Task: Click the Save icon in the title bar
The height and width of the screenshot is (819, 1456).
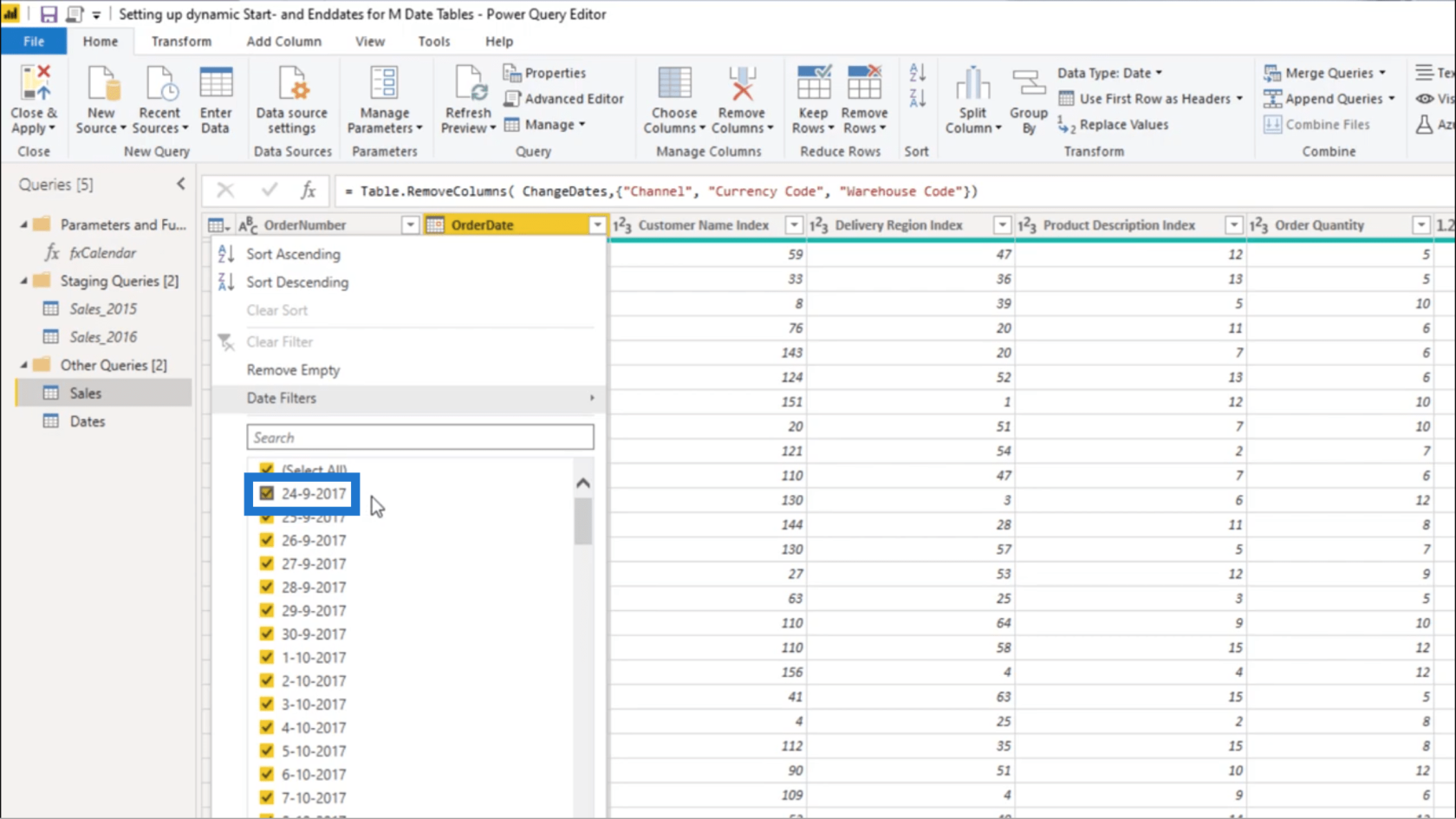Action: tap(49, 14)
